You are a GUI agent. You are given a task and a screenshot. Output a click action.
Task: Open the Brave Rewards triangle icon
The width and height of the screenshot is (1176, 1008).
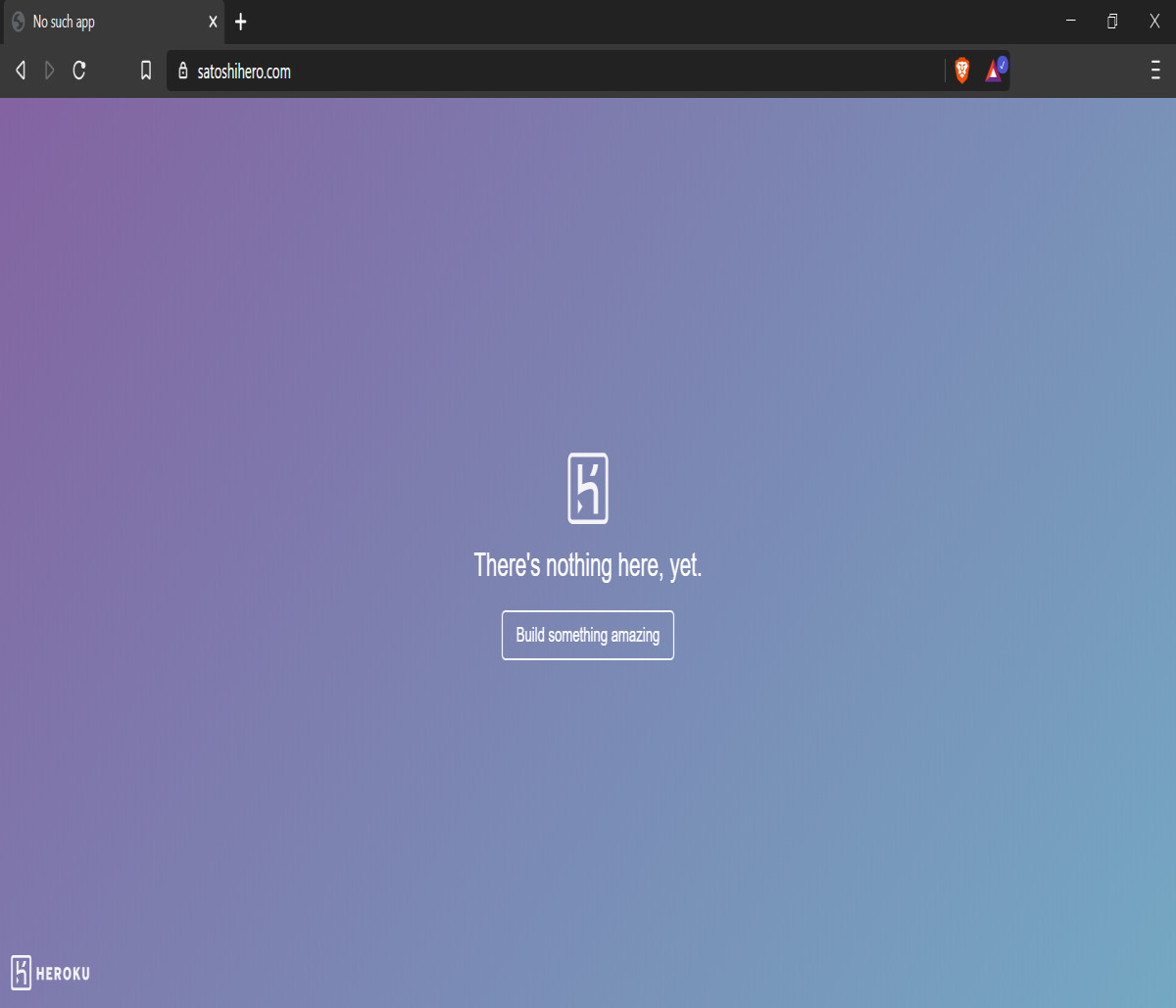(x=995, y=70)
